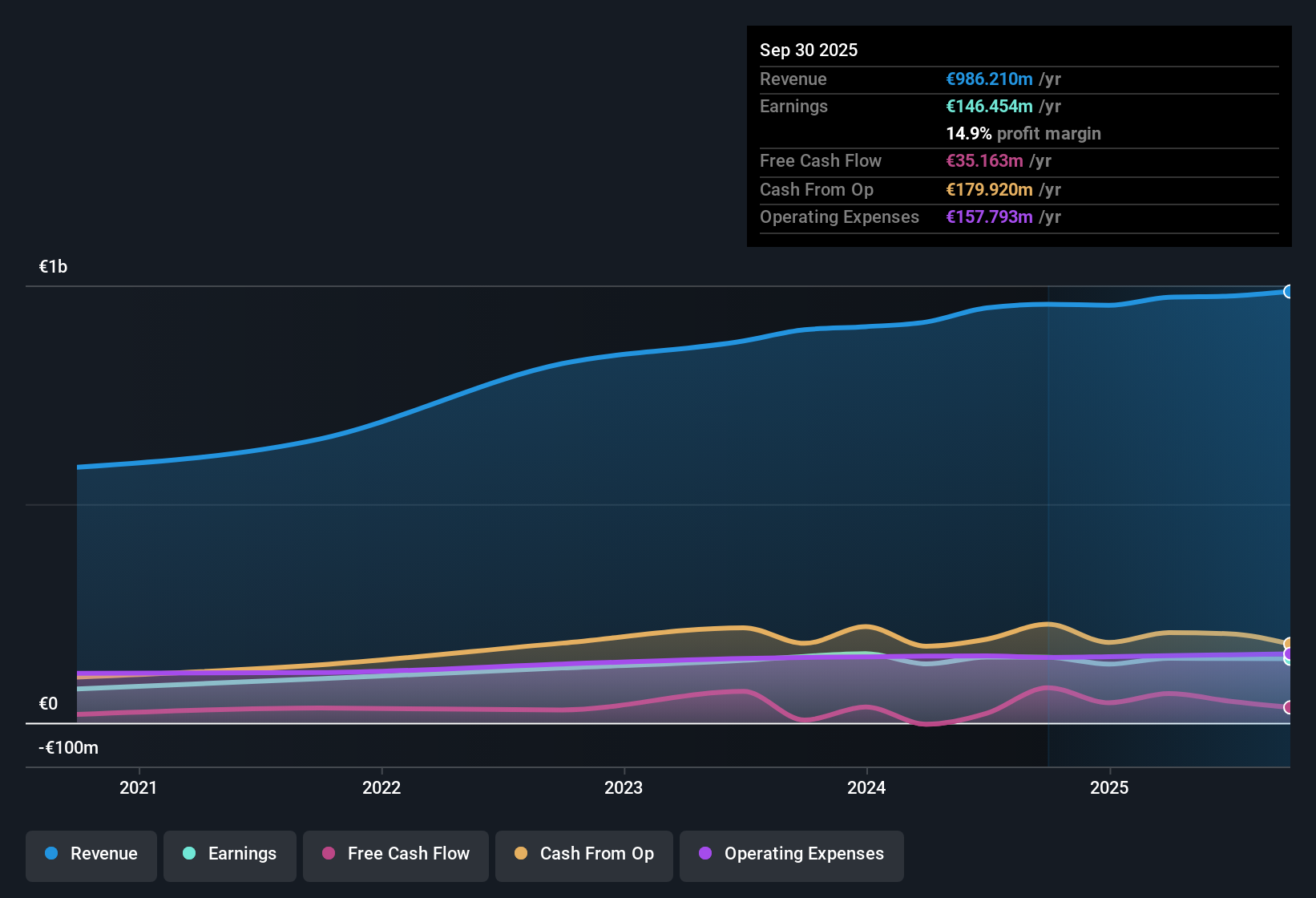Viewport: 1316px width, 898px height.
Task: Click the Cash From Op endpoint marker
Action: point(1289,644)
